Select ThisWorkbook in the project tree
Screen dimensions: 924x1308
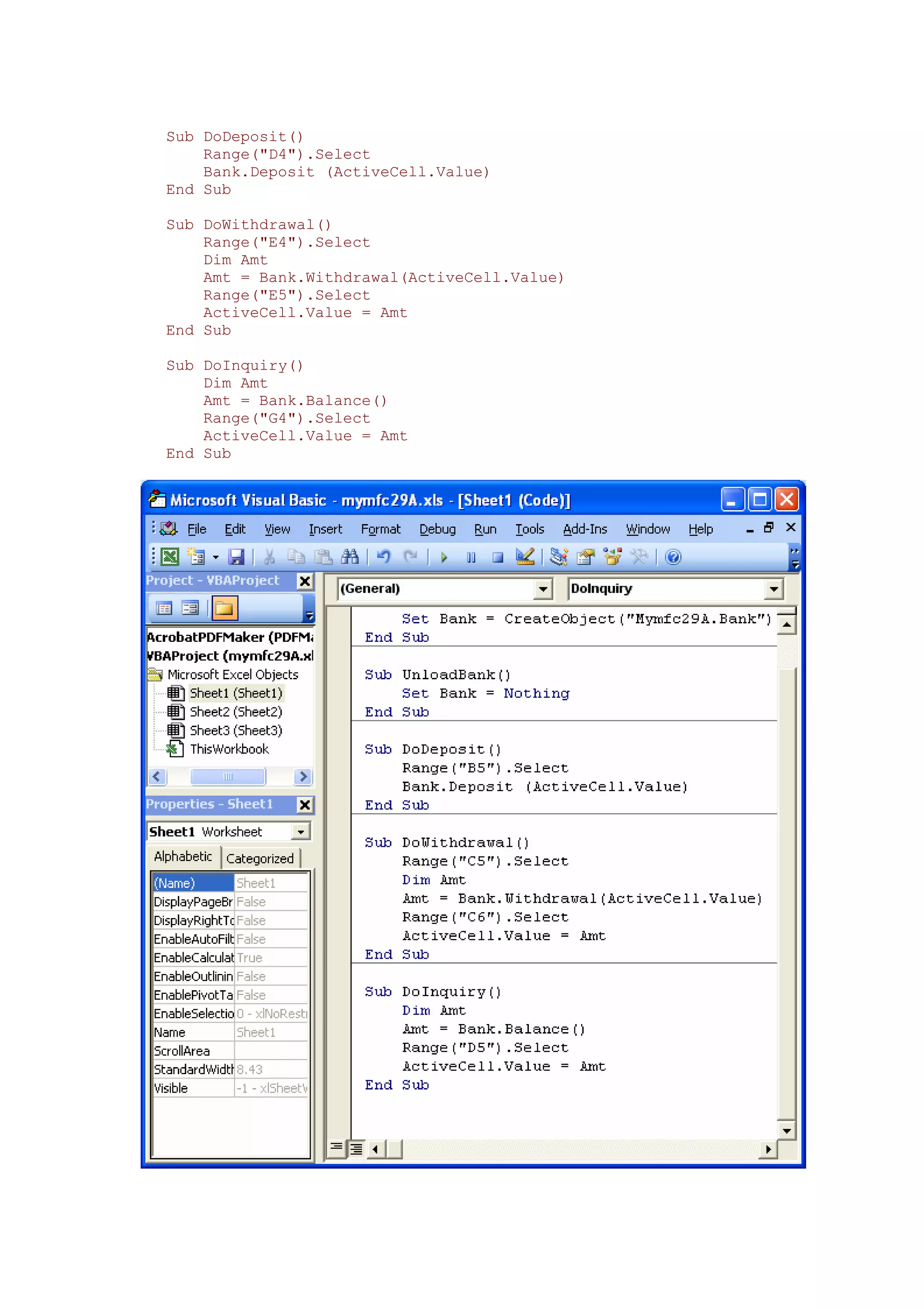click(229, 749)
